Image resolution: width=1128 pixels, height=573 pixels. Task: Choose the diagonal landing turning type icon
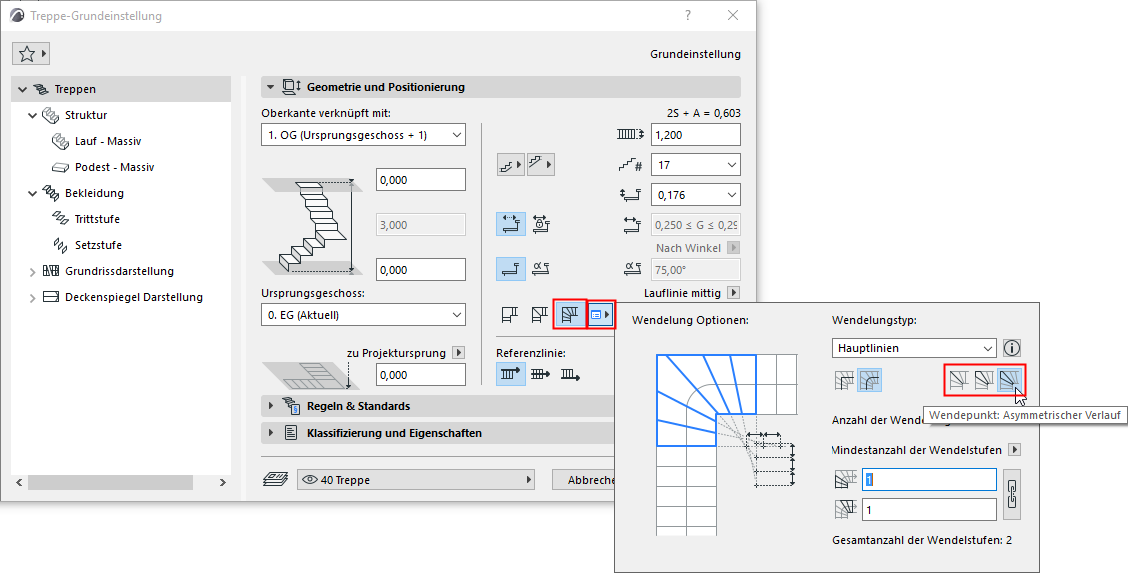540,314
